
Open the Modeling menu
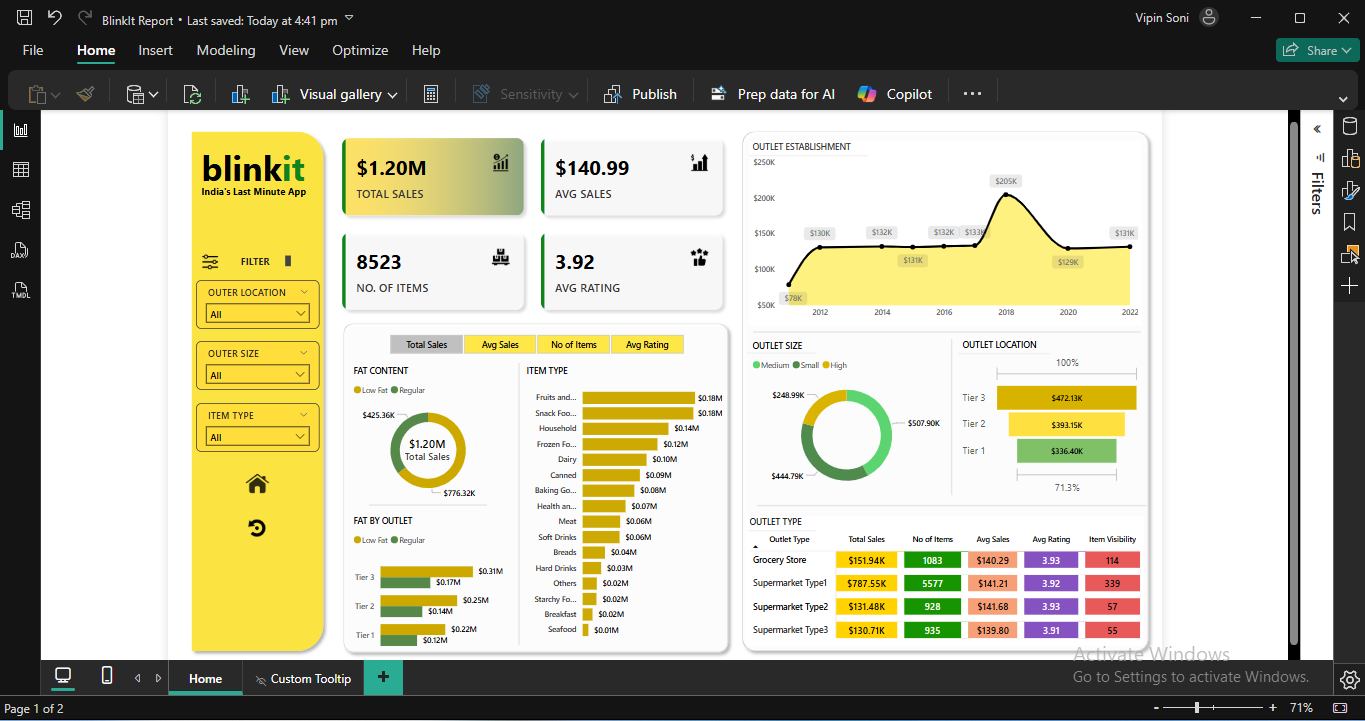pos(226,50)
